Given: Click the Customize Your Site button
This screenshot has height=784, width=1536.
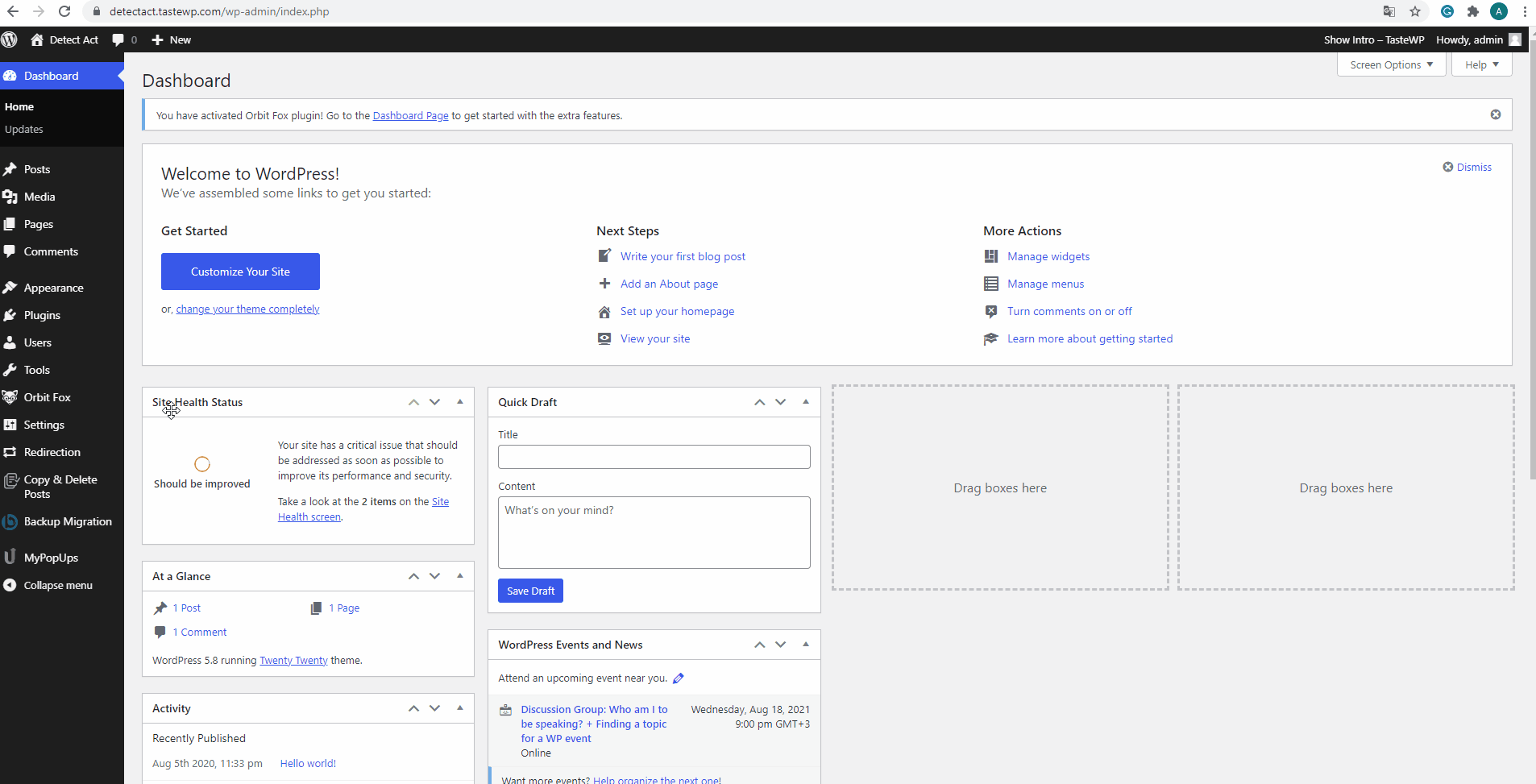Looking at the screenshot, I should [x=240, y=272].
